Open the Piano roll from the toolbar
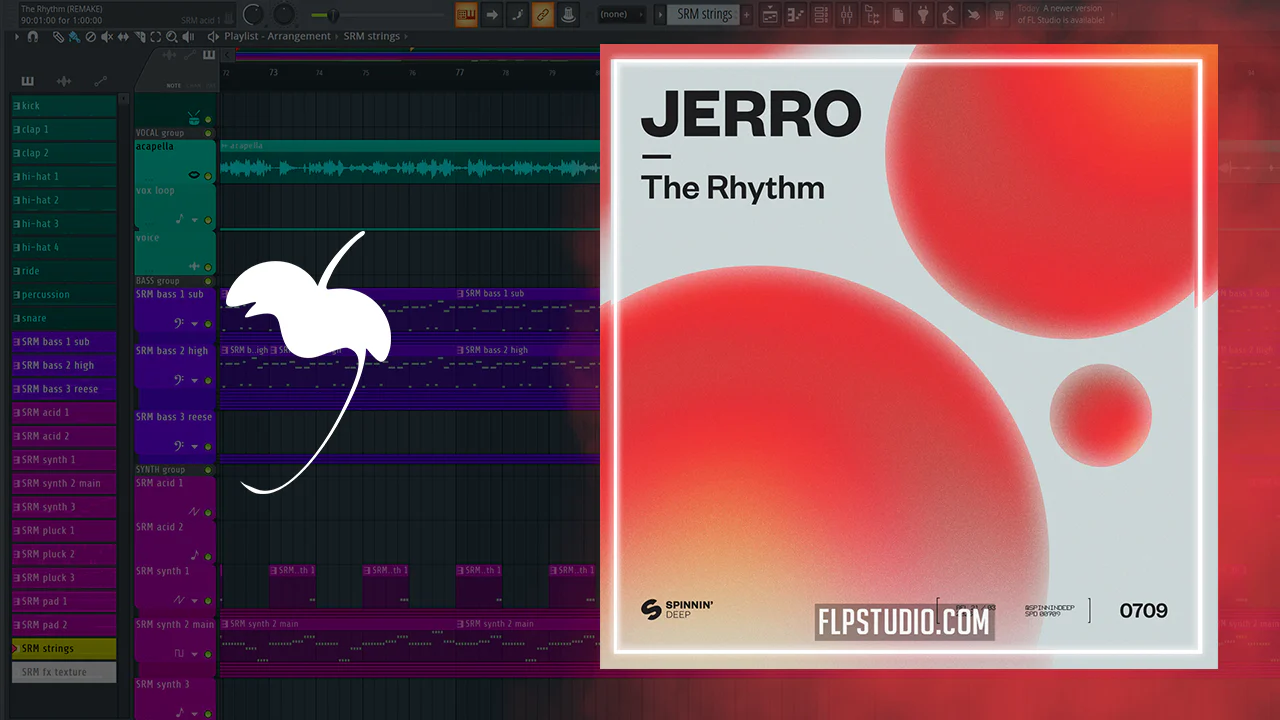1280x720 pixels. 796,15
